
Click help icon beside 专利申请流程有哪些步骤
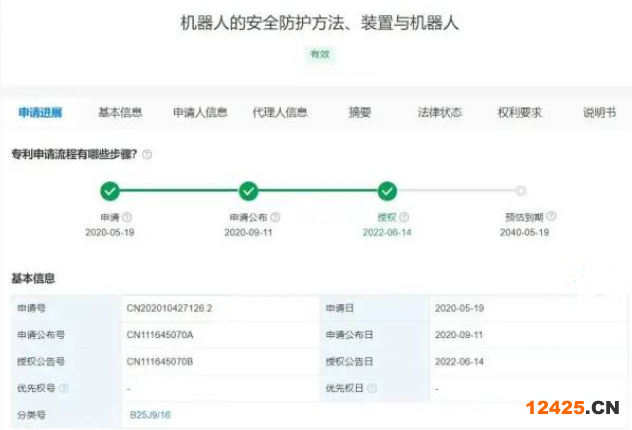tap(147, 155)
